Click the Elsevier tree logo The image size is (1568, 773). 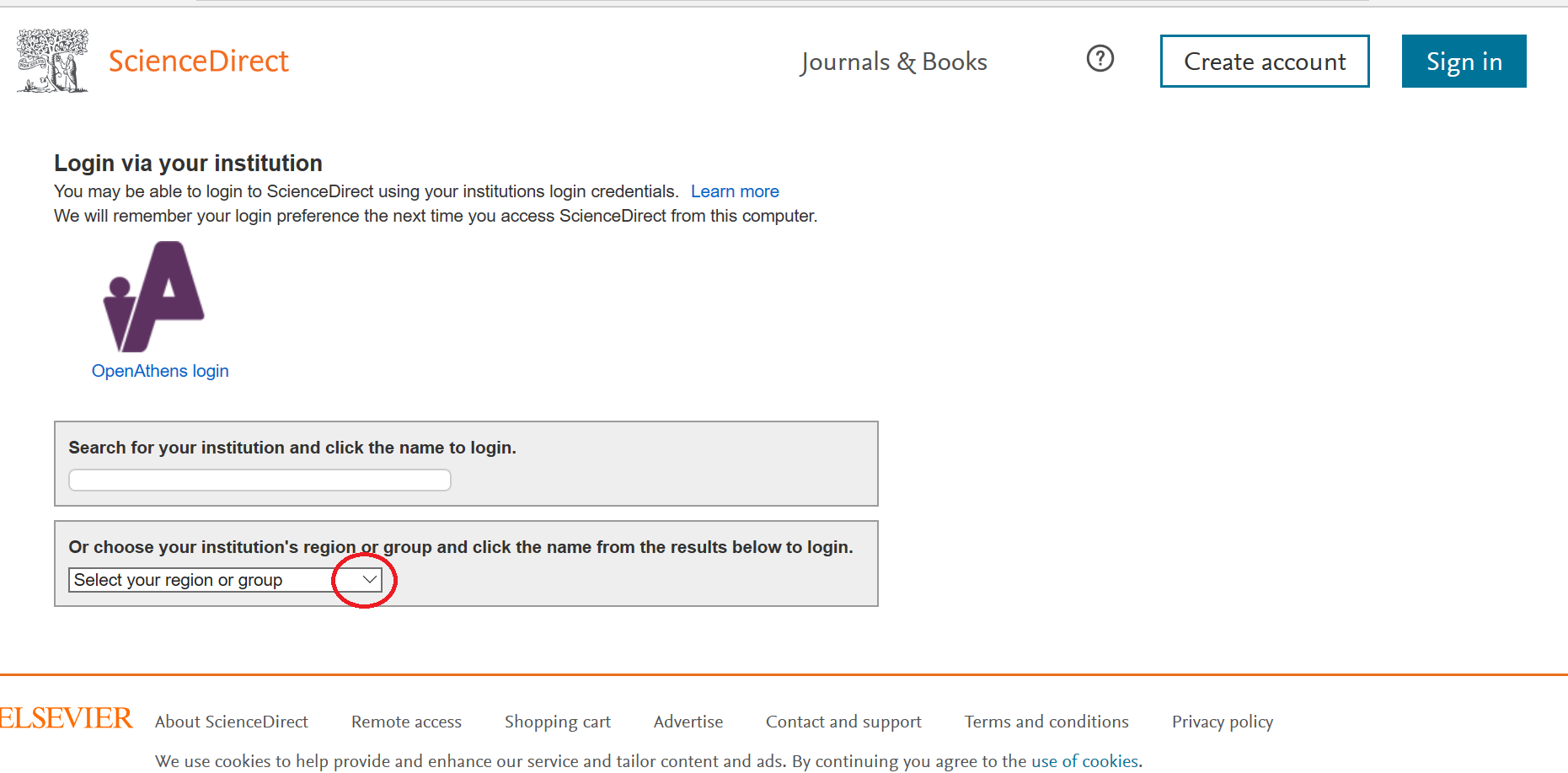coord(52,61)
